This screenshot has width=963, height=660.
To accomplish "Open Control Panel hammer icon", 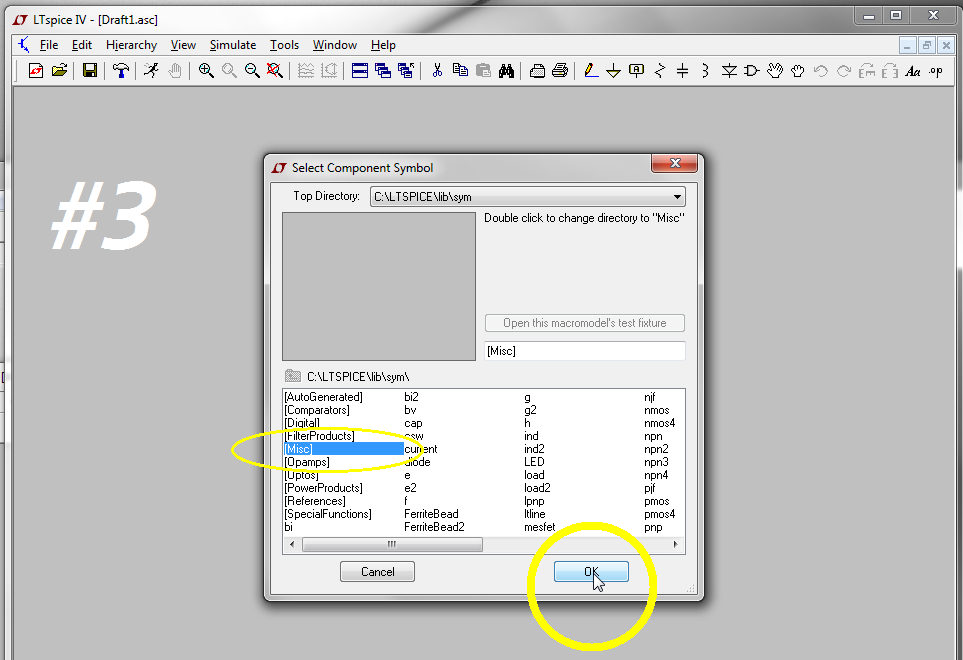I will 120,71.
